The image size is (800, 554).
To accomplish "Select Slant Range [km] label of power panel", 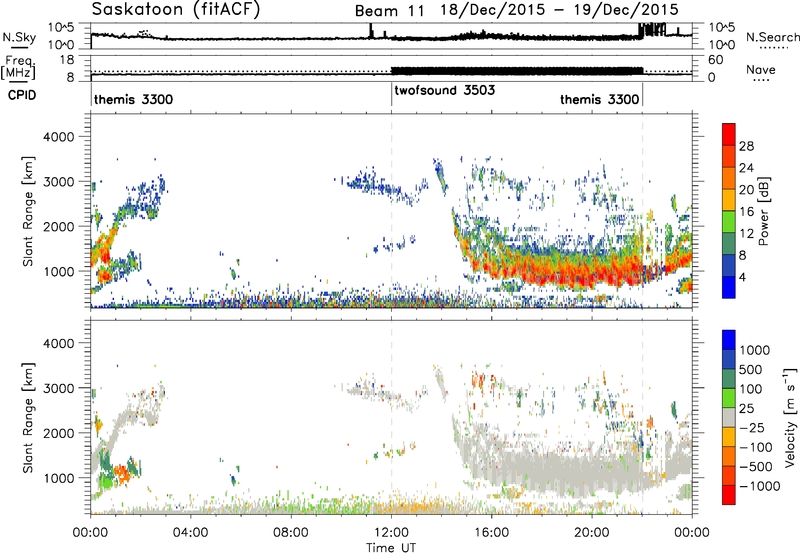I will (x=28, y=211).
